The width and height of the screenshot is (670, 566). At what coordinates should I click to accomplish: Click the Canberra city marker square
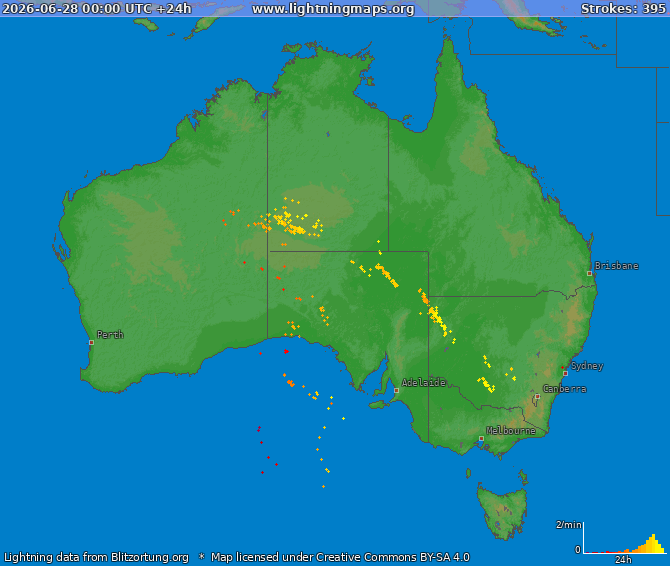click(538, 397)
